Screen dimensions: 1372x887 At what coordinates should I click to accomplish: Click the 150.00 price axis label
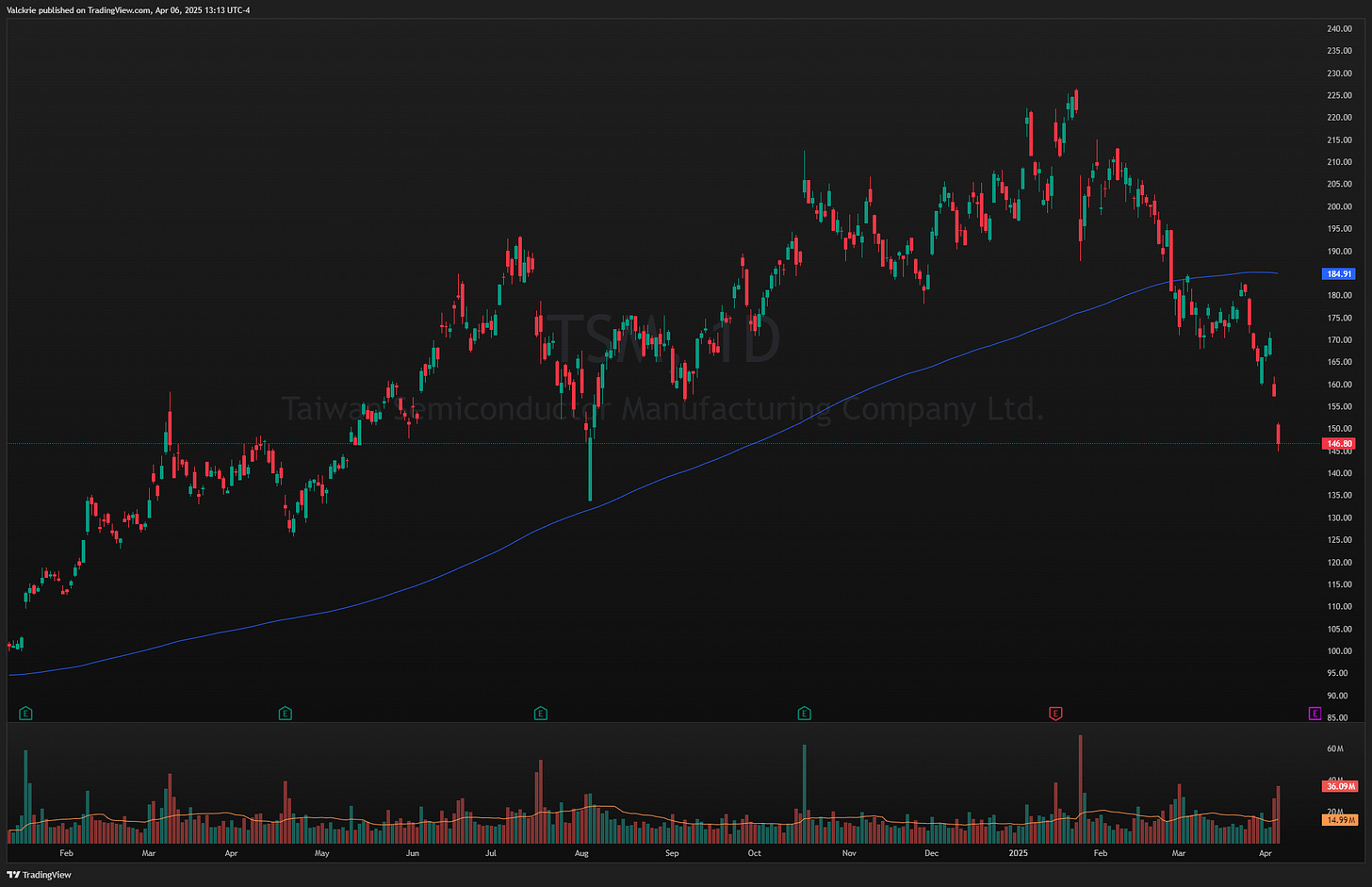1339,429
